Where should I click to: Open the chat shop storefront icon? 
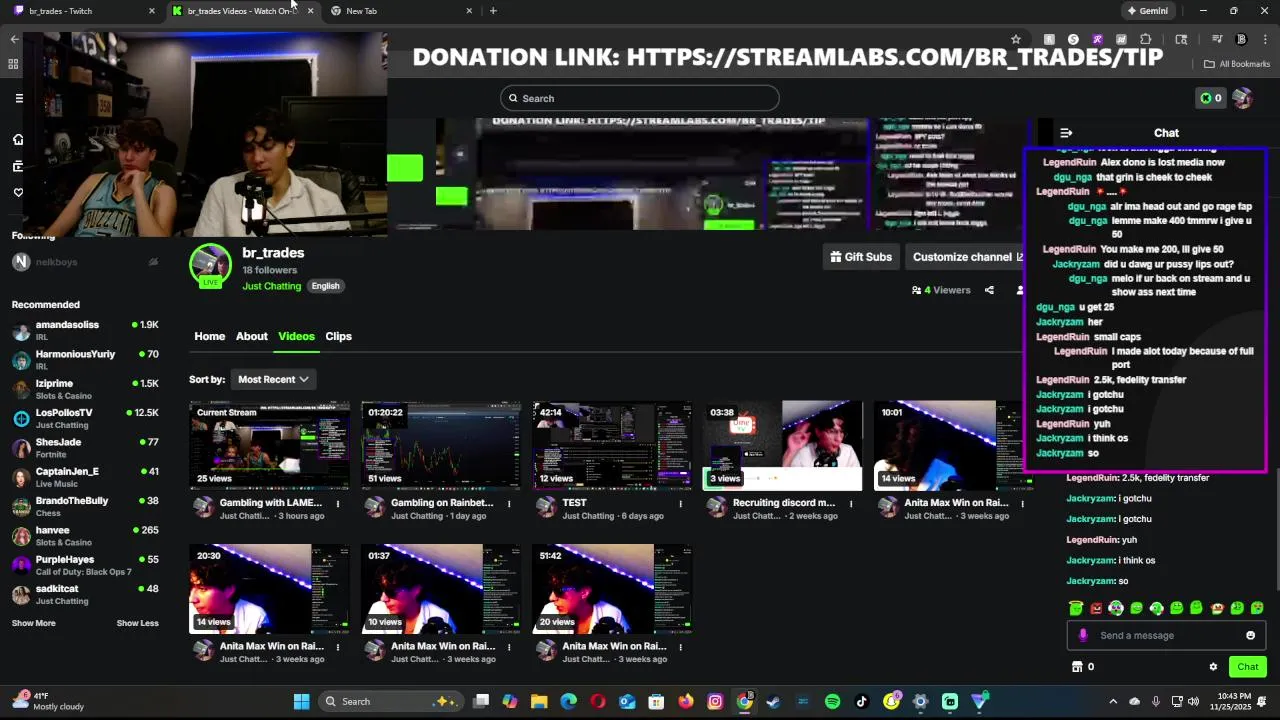point(1077,667)
